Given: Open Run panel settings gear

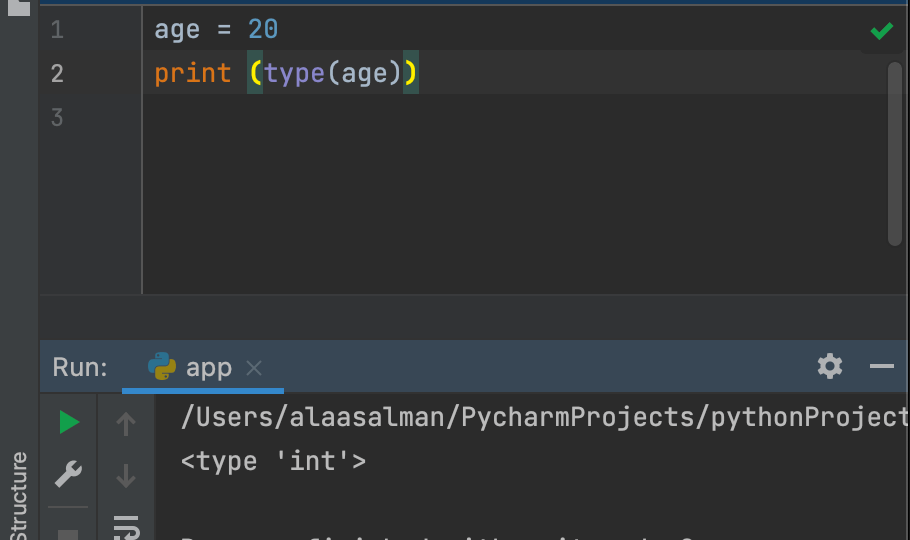Looking at the screenshot, I should 830,366.
